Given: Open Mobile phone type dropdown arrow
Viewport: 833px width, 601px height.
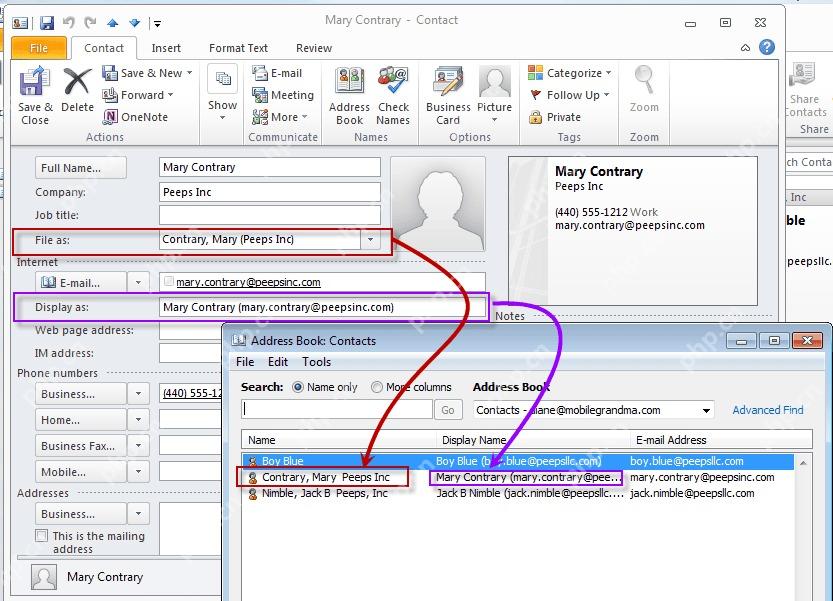Looking at the screenshot, I should pyautogui.click(x=138, y=471).
